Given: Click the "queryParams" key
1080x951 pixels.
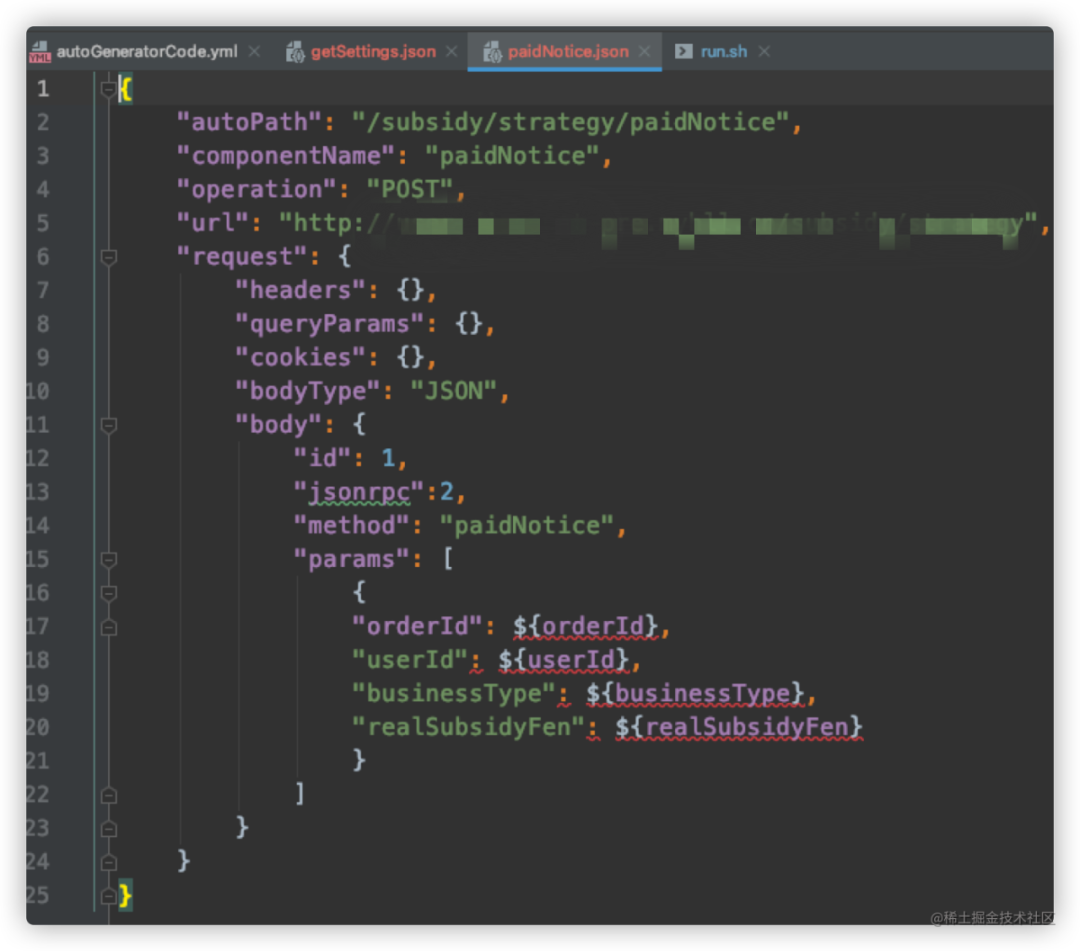Looking at the screenshot, I should click(329, 324).
